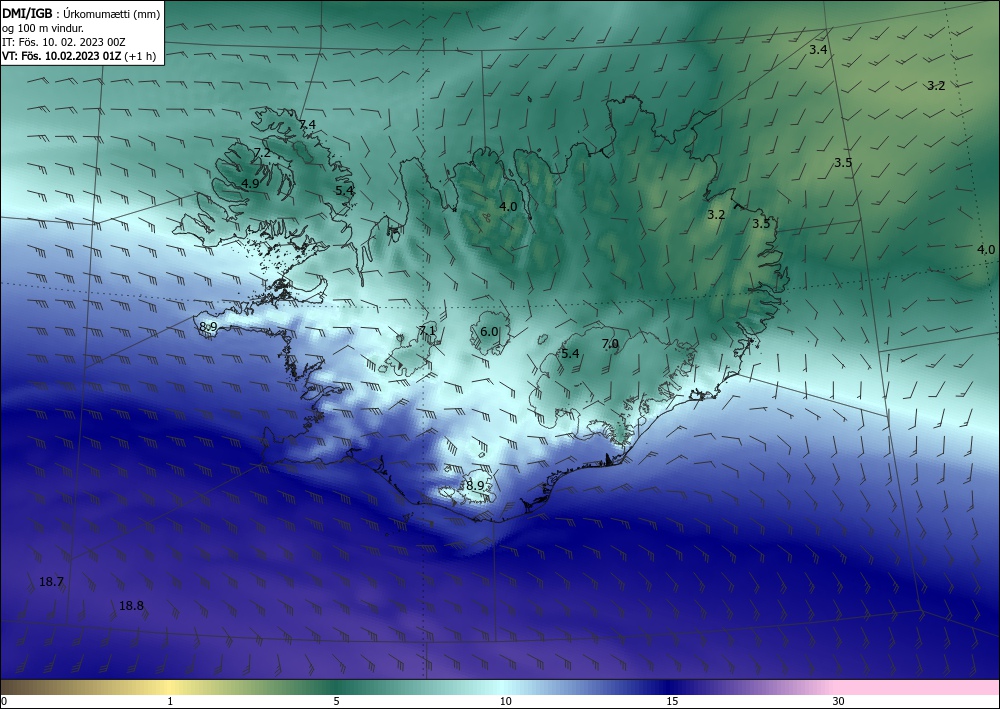Click the 7.4 value label
The width and height of the screenshot is (1000, 709).
pos(307,124)
